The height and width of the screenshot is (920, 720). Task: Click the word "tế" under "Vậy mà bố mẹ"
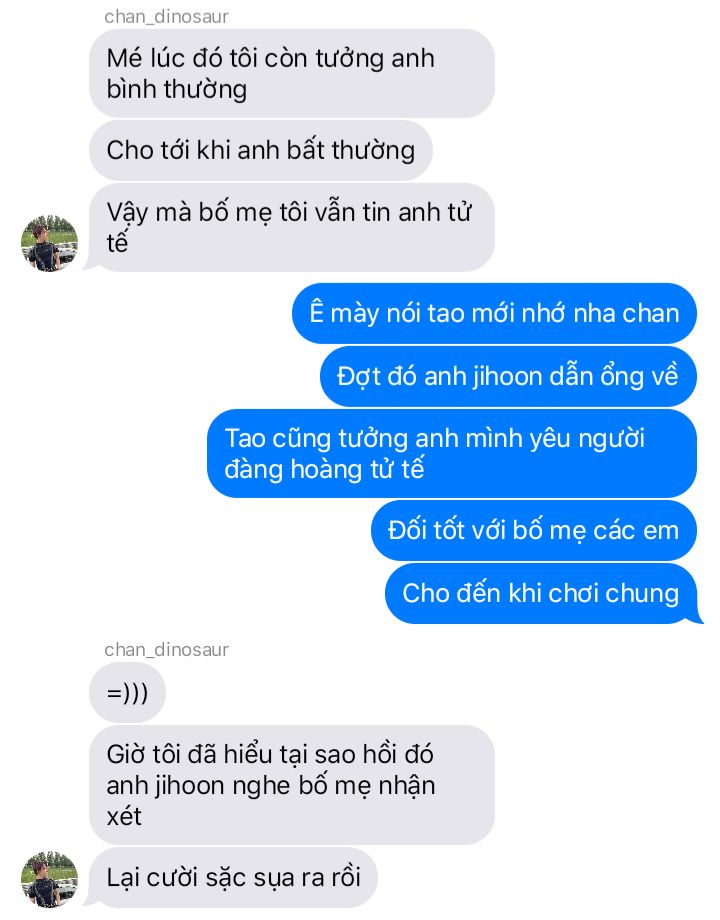(x=117, y=241)
